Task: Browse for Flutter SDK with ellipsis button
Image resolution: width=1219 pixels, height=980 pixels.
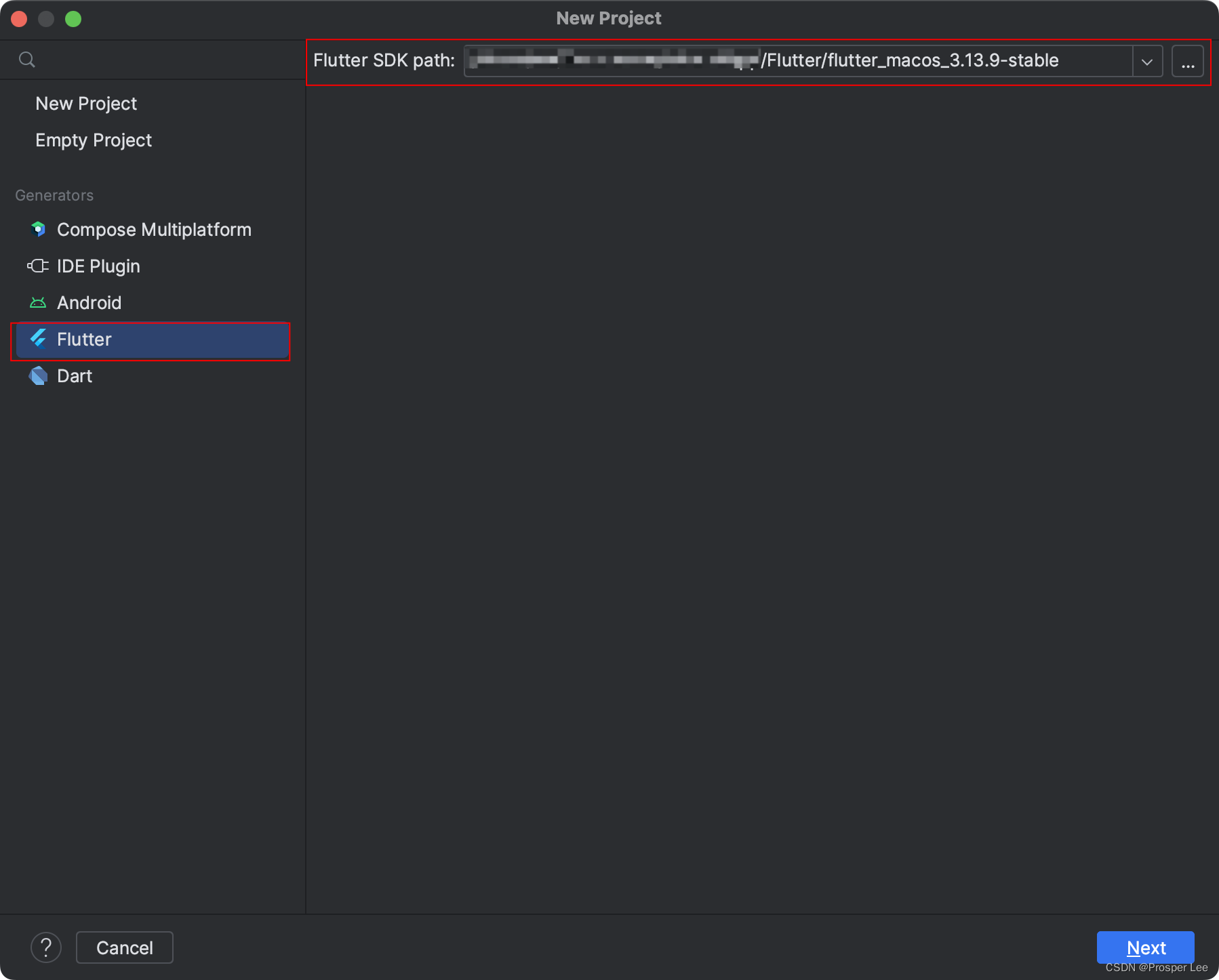Action: pos(1188,61)
